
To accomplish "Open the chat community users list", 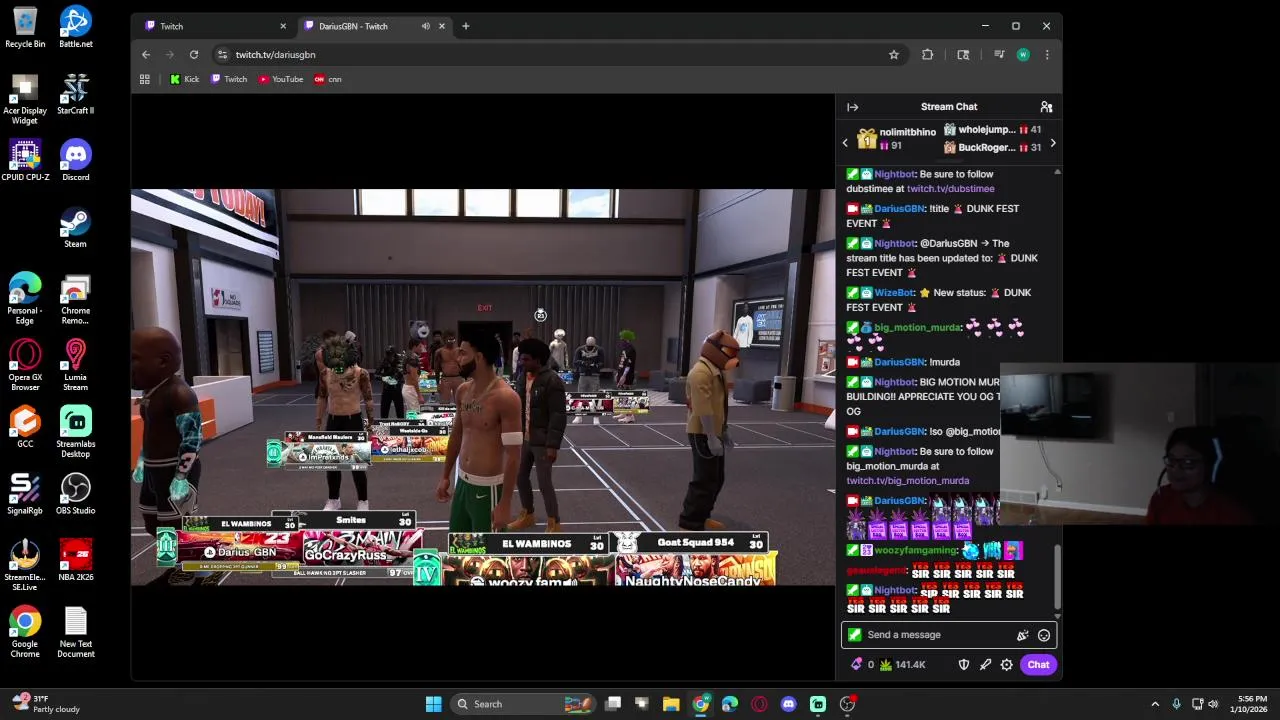I will point(1046,107).
